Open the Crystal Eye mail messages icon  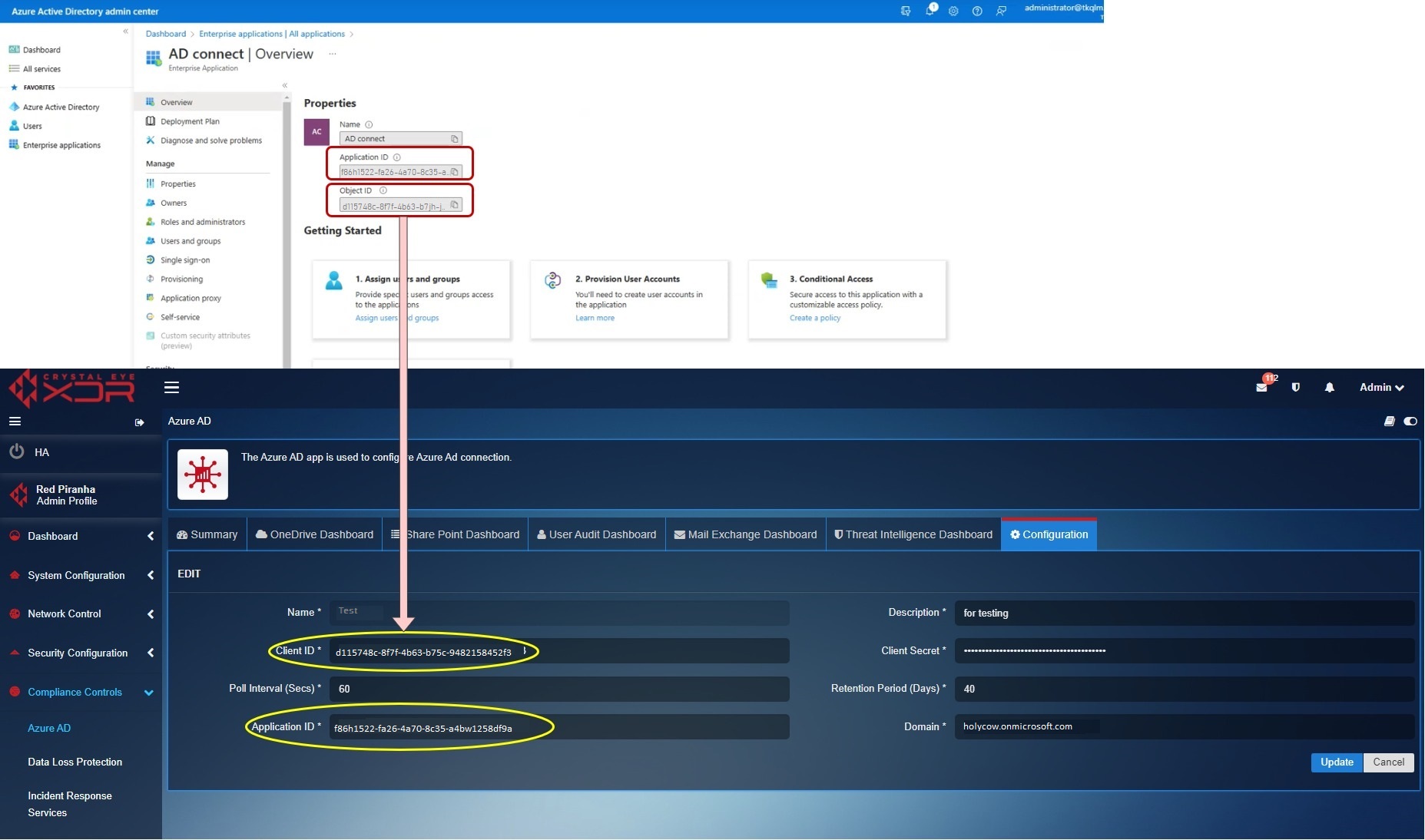click(1262, 387)
